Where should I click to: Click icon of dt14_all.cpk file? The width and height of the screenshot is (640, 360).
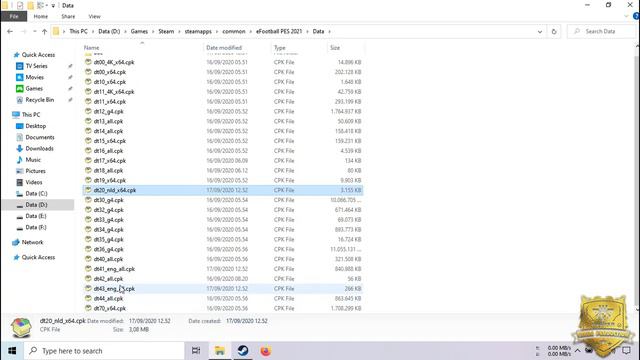pyautogui.click(x=88, y=131)
